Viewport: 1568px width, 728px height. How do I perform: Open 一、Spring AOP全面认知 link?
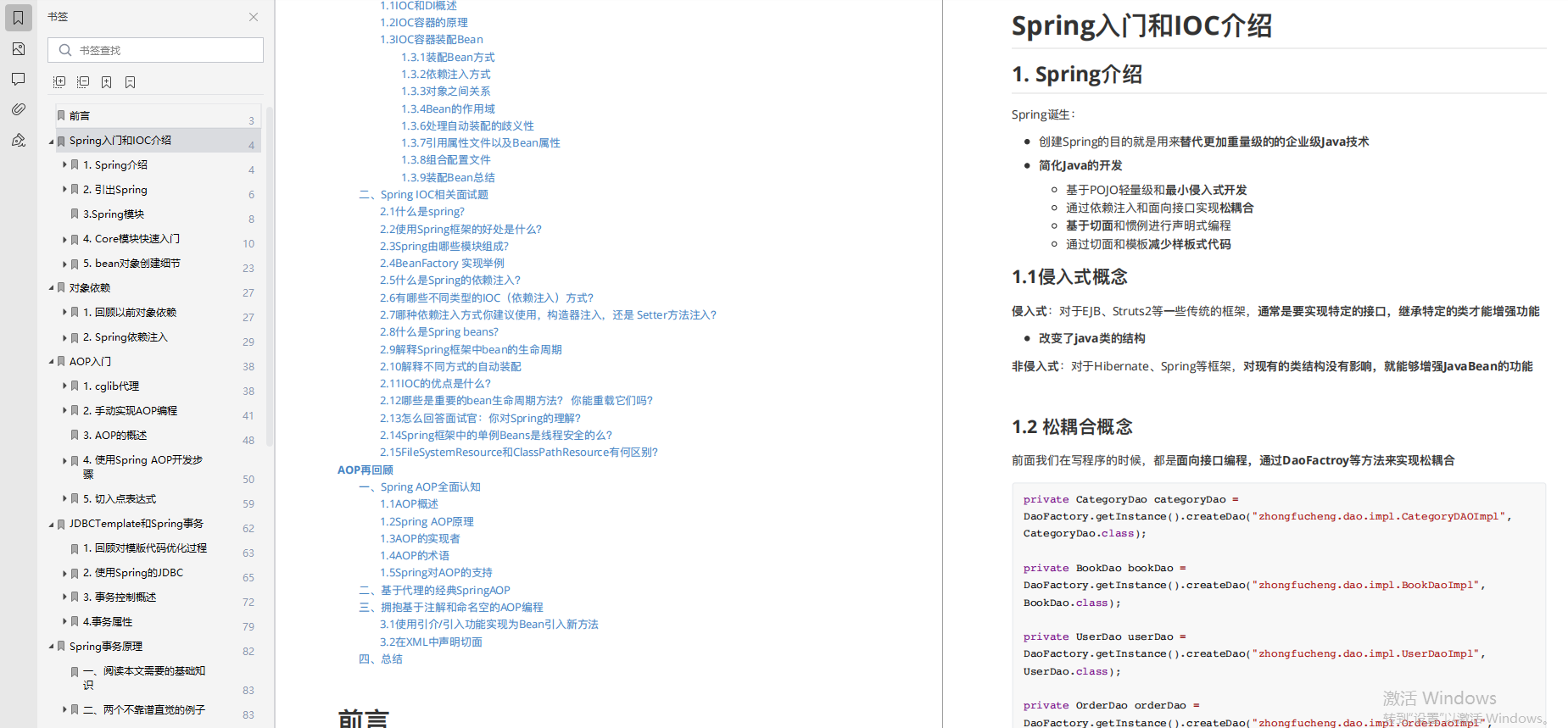click(420, 487)
